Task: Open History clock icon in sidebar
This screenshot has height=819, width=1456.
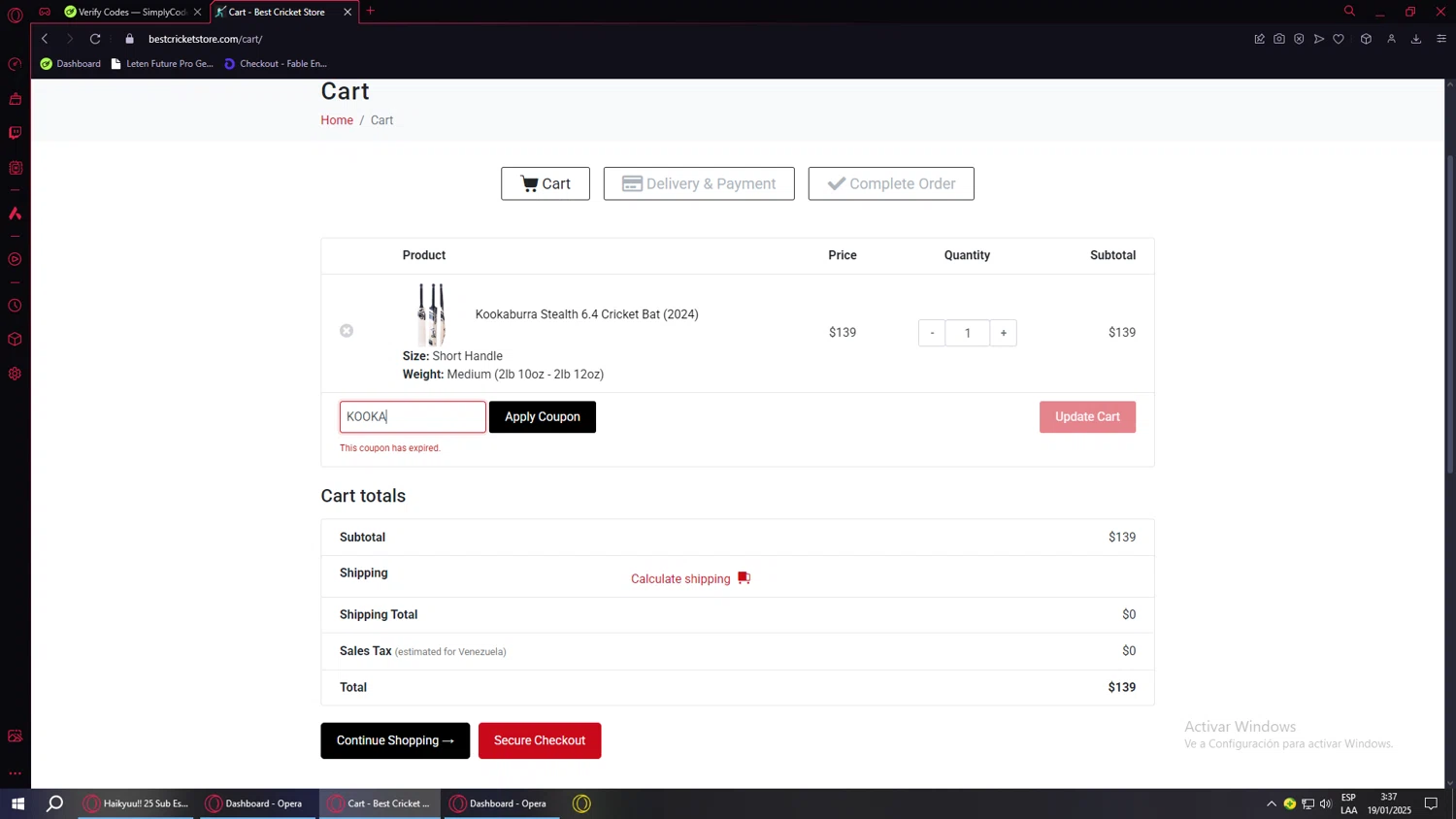Action: (x=15, y=306)
